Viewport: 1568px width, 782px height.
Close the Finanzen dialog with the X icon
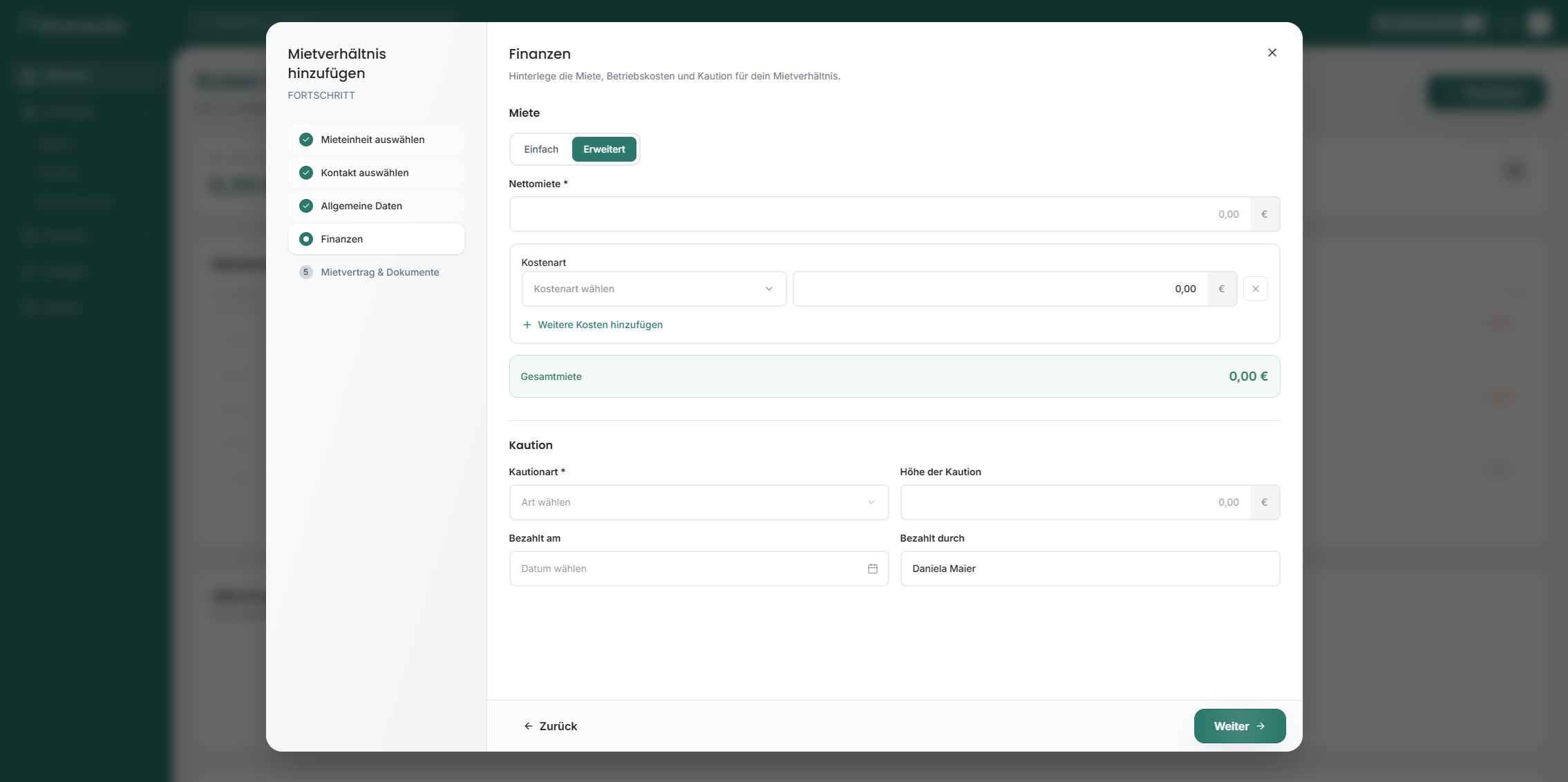click(x=1272, y=53)
